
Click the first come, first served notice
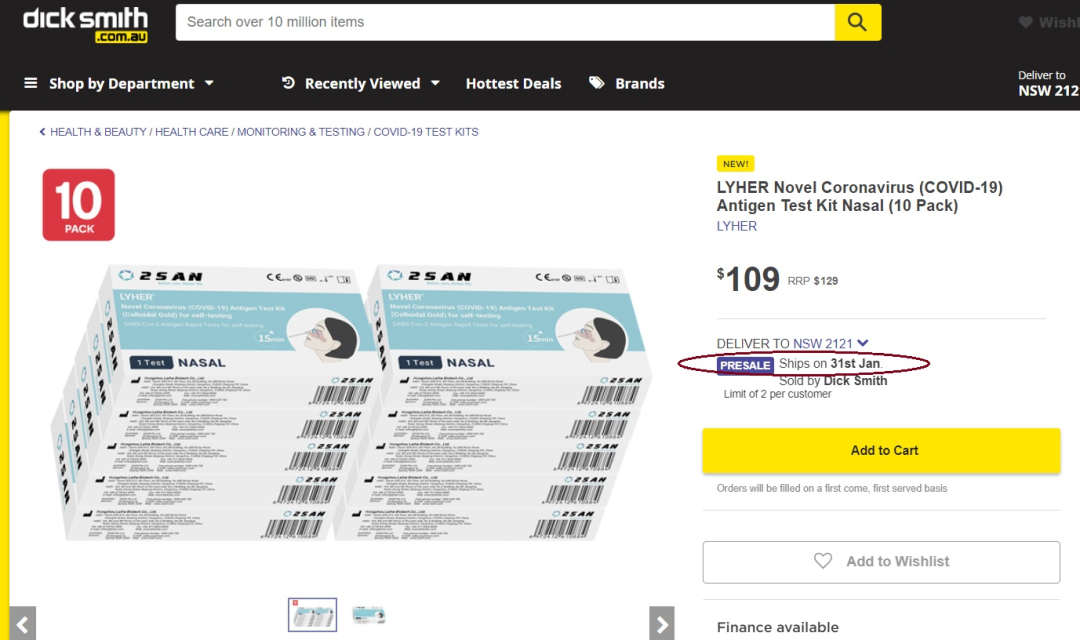tap(831, 488)
